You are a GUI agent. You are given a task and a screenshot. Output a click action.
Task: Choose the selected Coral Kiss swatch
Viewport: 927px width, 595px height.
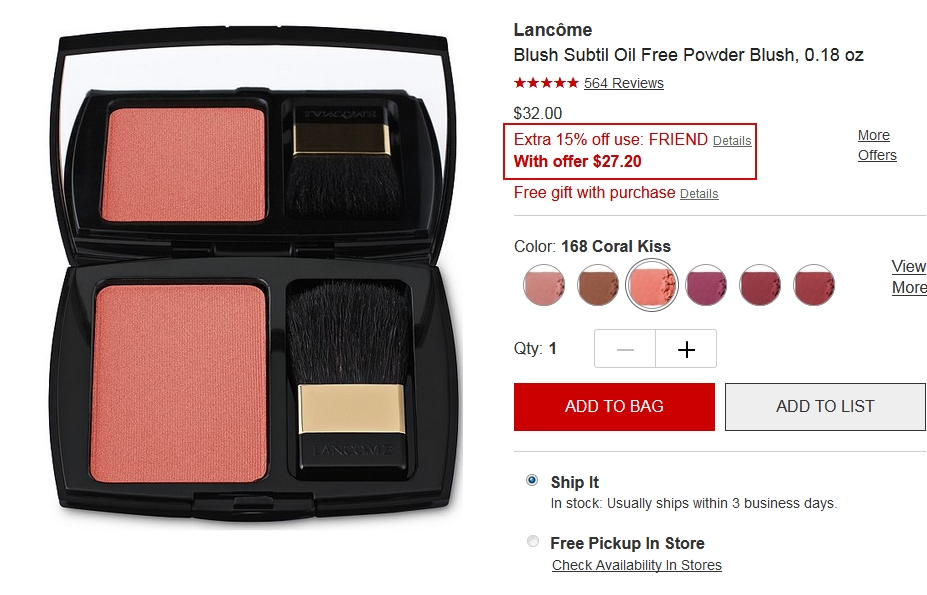coord(652,285)
